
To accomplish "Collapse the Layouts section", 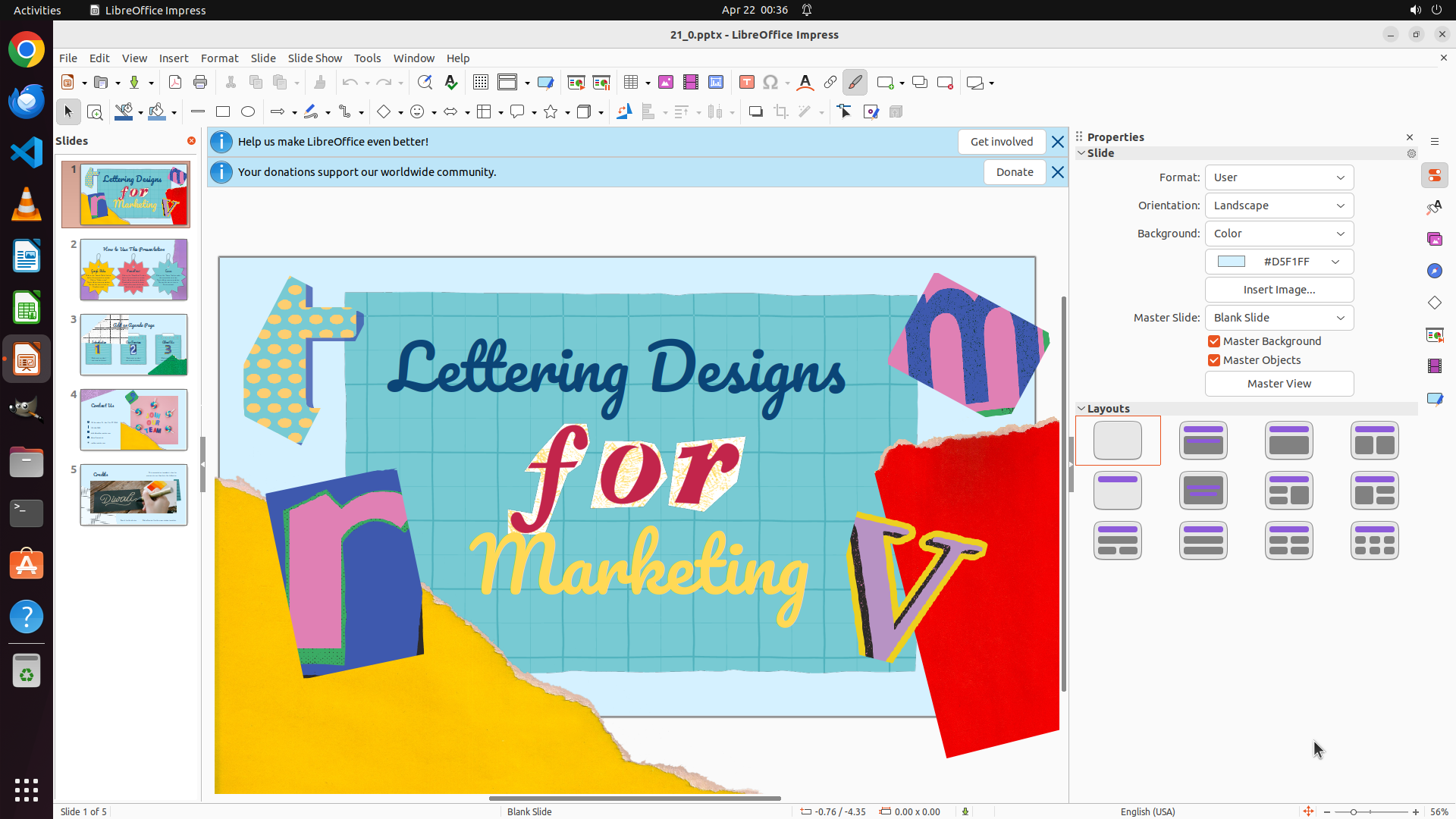I will pyautogui.click(x=1082, y=409).
